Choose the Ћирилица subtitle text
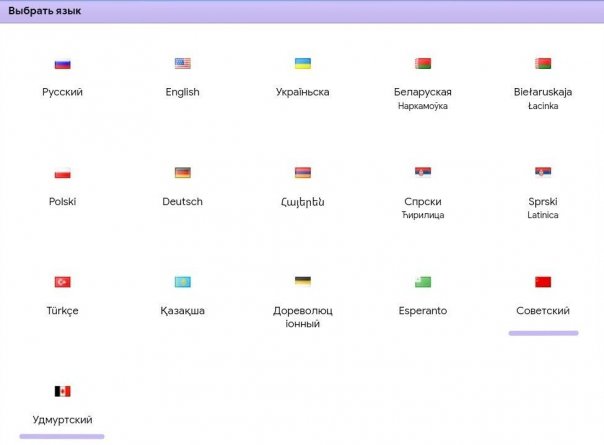Screen dimensions: 604x445 [423, 215]
